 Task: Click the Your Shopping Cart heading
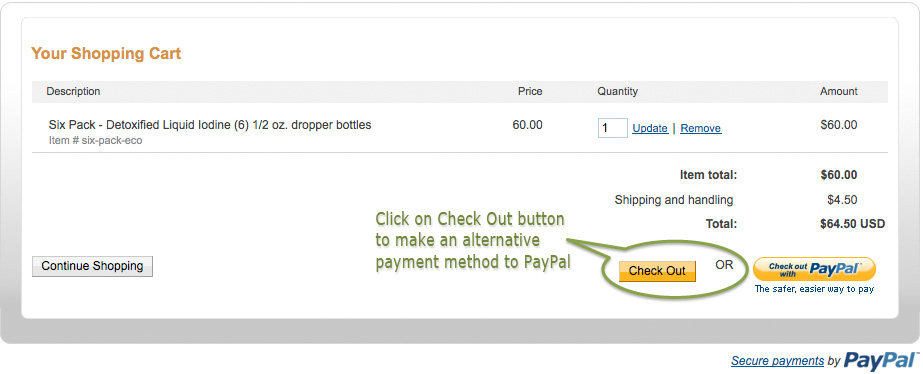point(106,54)
